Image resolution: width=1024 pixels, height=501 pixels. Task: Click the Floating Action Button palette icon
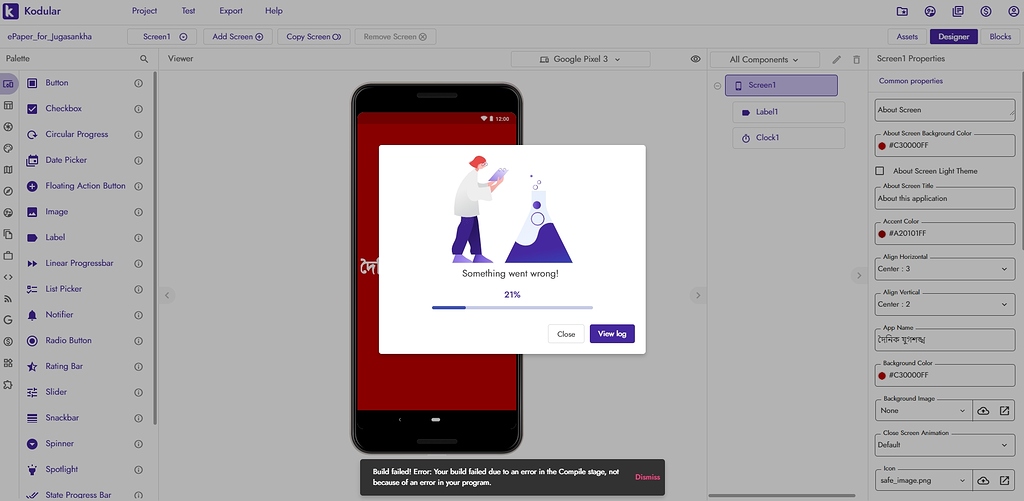point(32,186)
